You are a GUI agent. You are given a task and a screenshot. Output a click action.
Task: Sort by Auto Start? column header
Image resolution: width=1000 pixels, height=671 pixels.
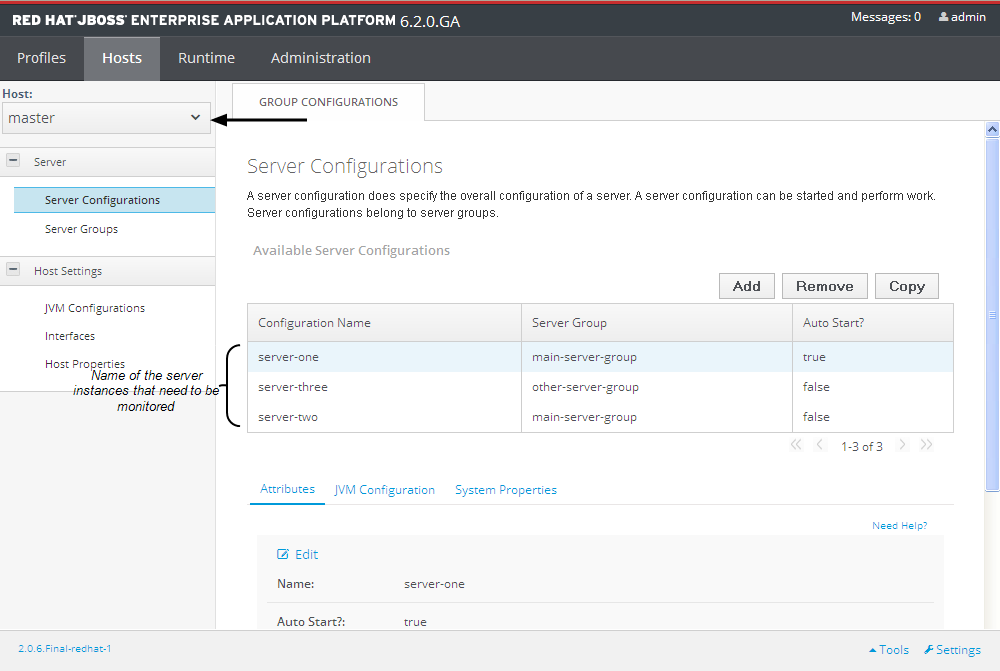(873, 323)
